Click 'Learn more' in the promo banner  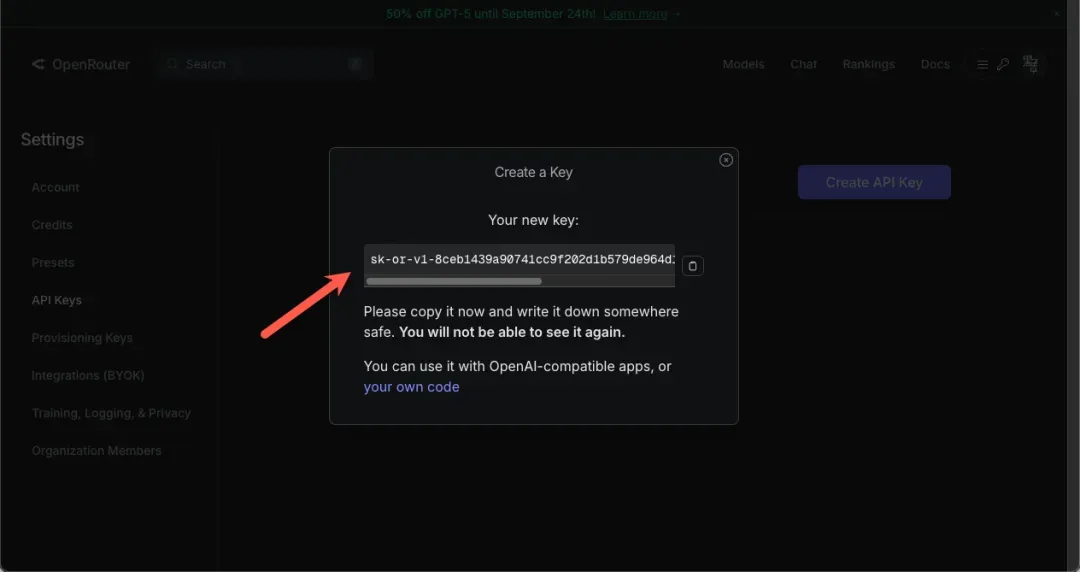pyautogui.click(x=635, y=14)
